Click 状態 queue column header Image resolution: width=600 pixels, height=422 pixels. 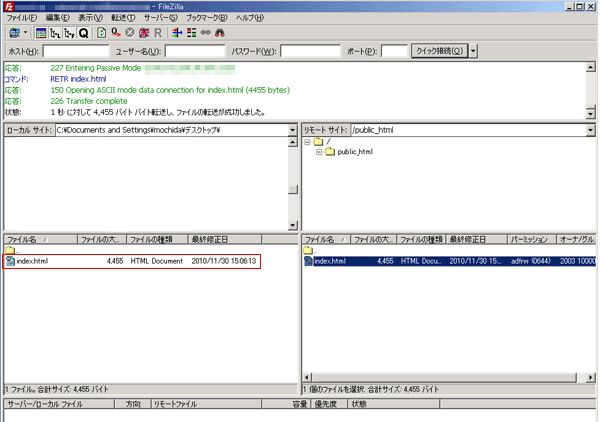click(x=393, y=404)
